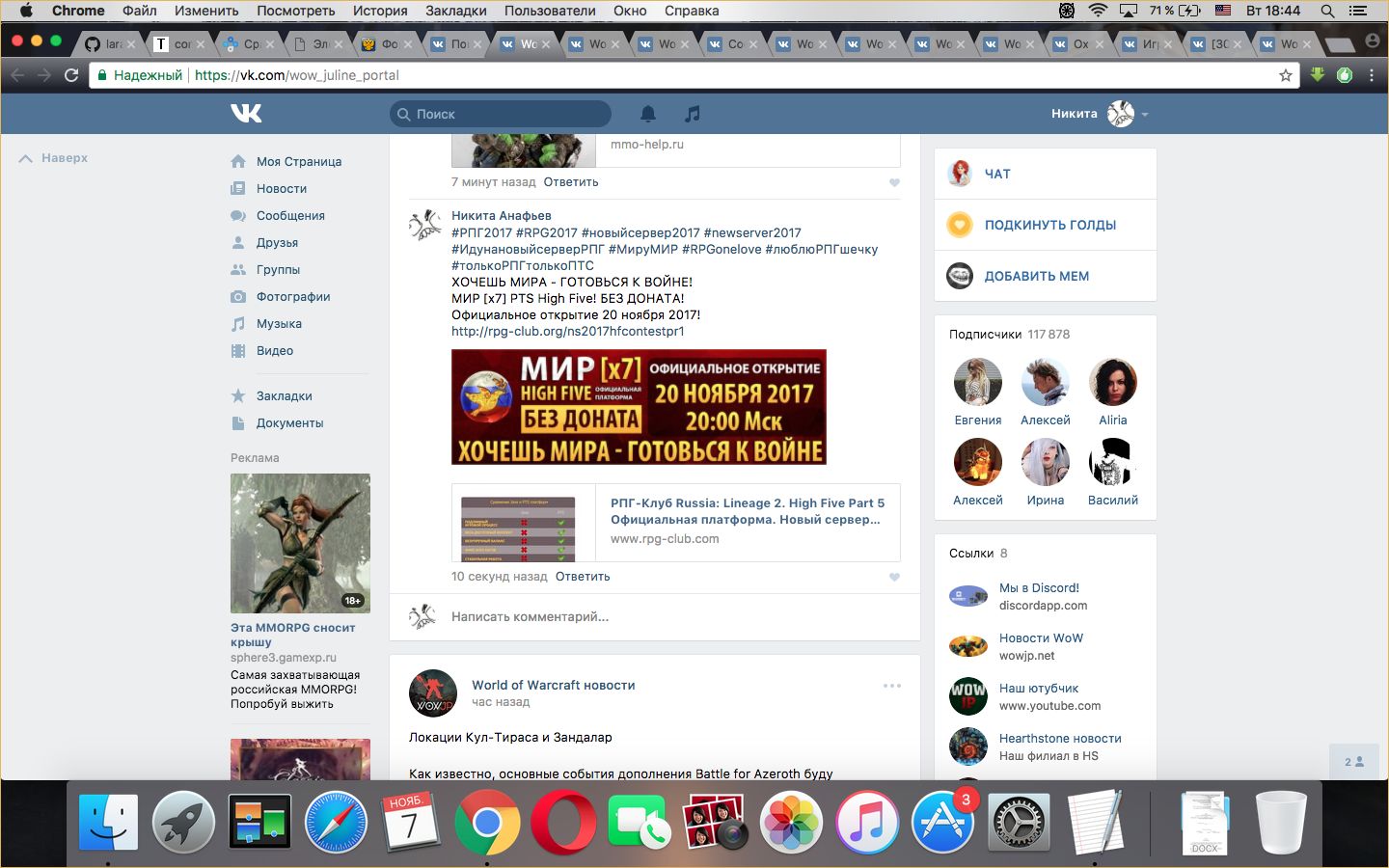Open Фотографии in the sidebar
The height and width of the screenshot is (868, 1389).
pos(281,297)
